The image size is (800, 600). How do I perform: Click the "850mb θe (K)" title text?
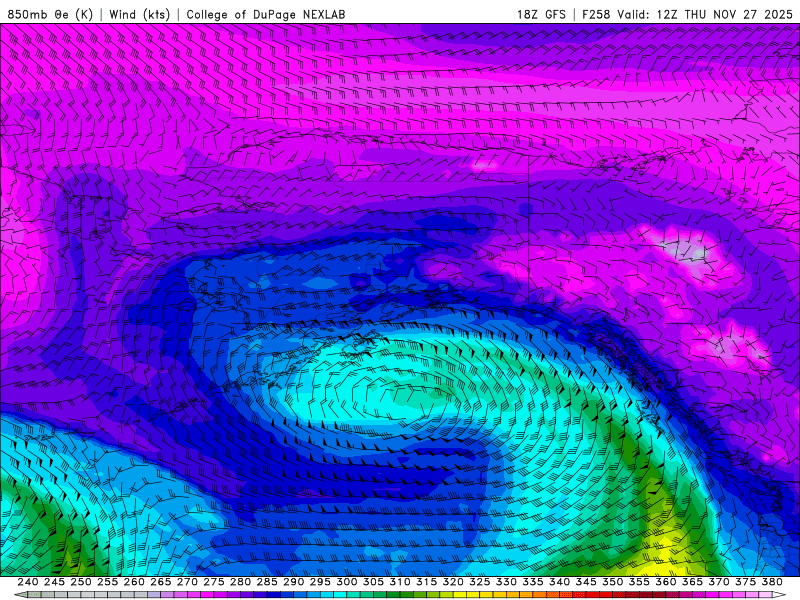pos(50,14)
